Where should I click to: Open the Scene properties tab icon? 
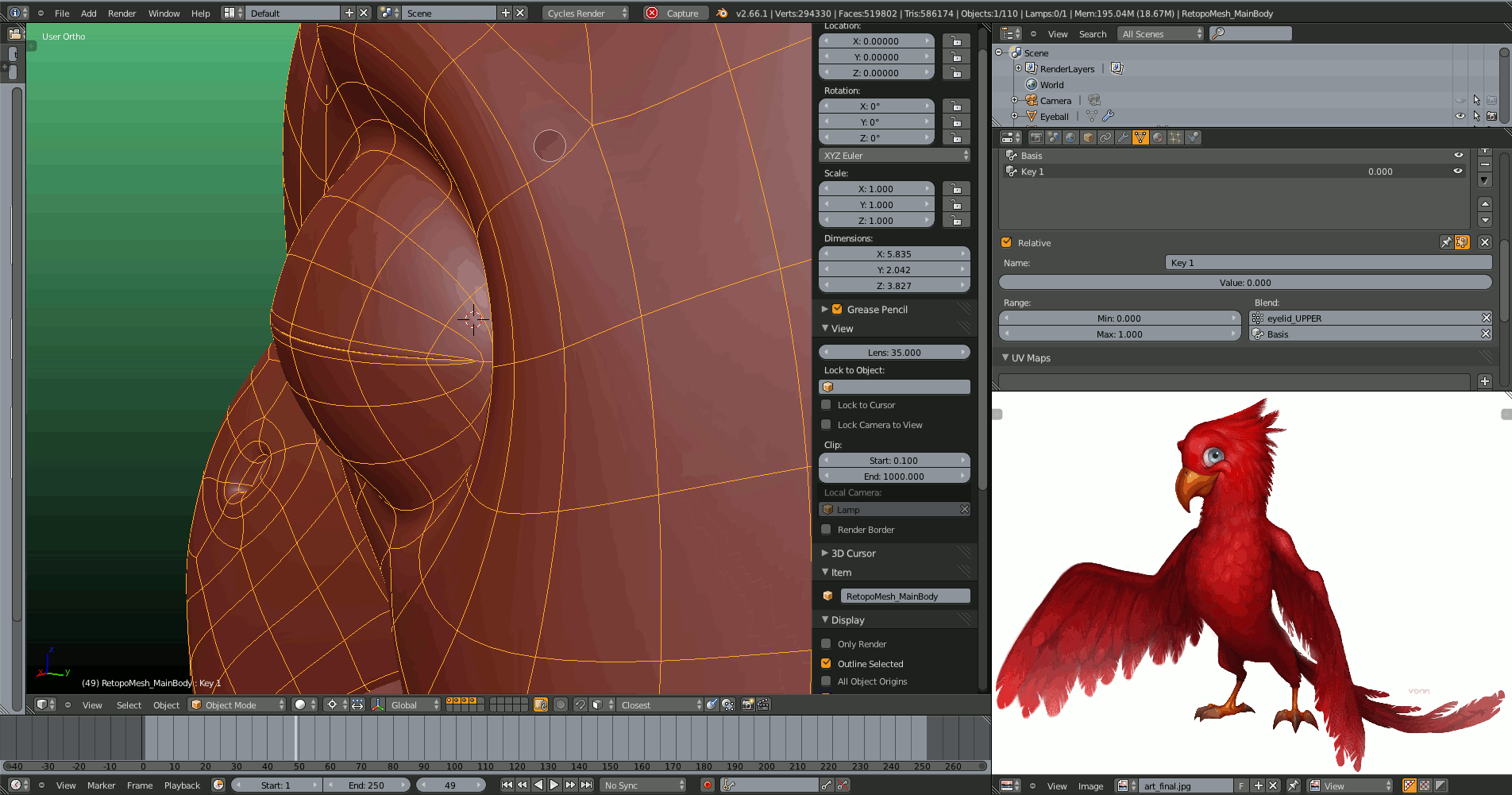click(1053, 137)
